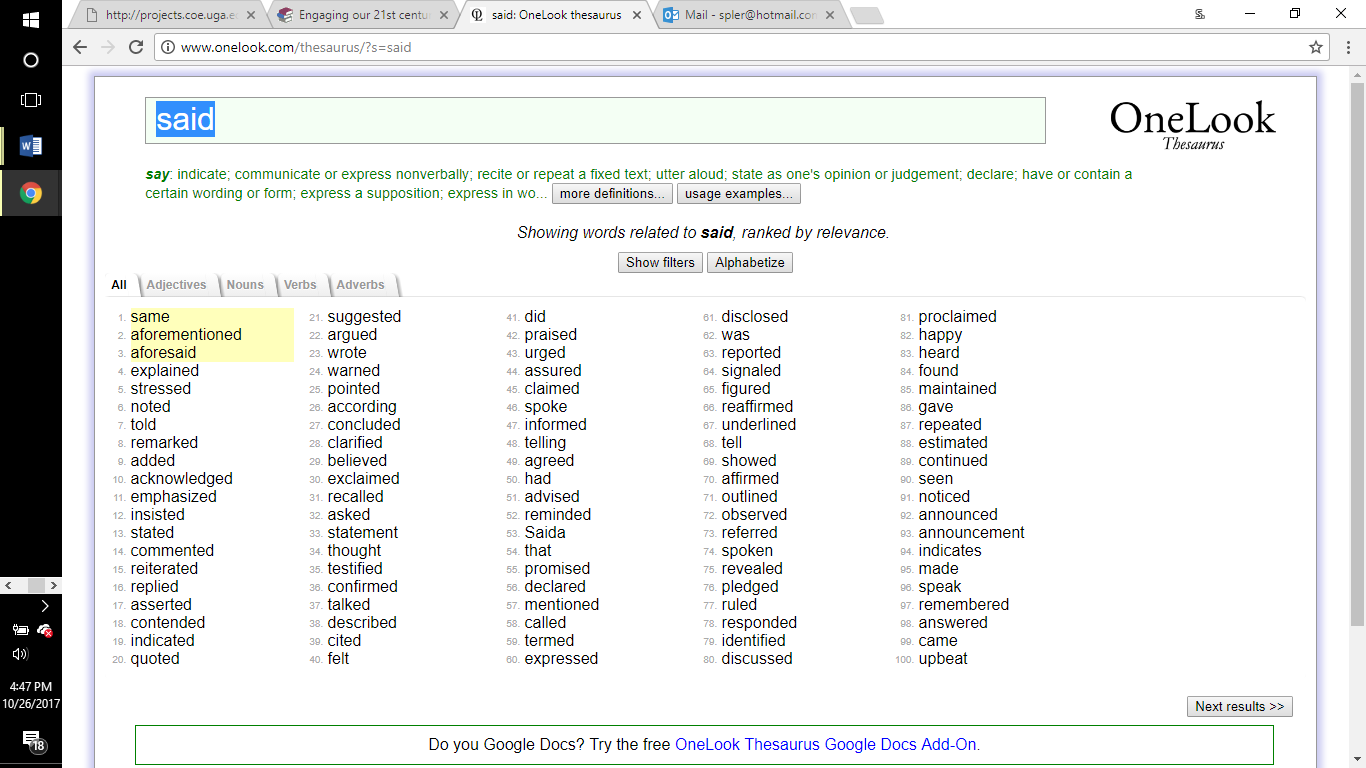This screenshot has height=768, width=1366.
Task: Click the word 'Saida'
Action: (545, 533)
